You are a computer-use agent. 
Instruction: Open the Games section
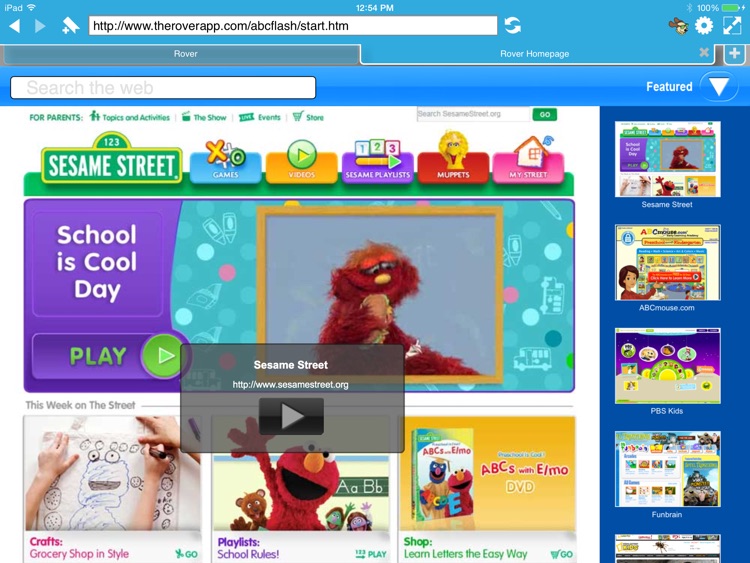225,163
